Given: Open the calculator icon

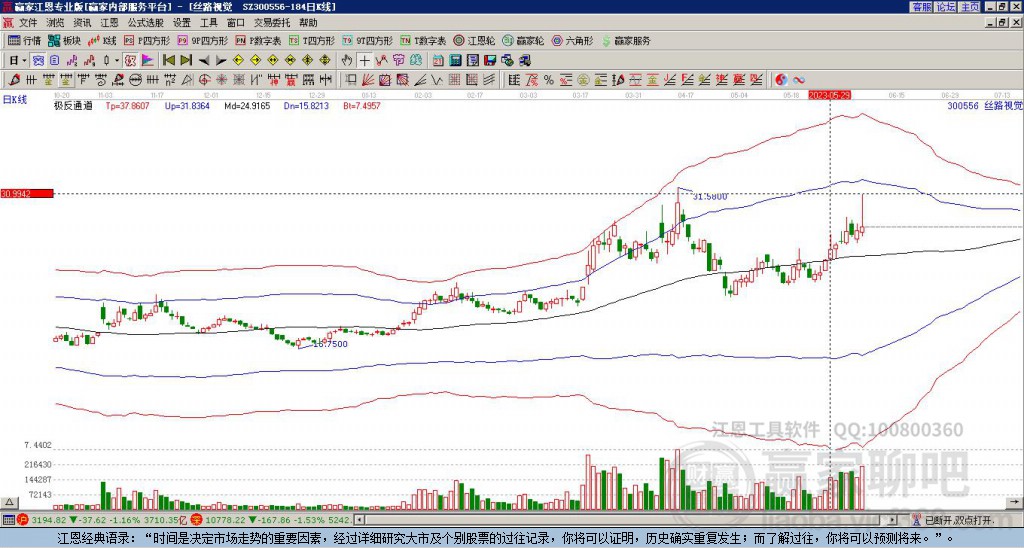Looking at the screenshot, I should (455, 60).
